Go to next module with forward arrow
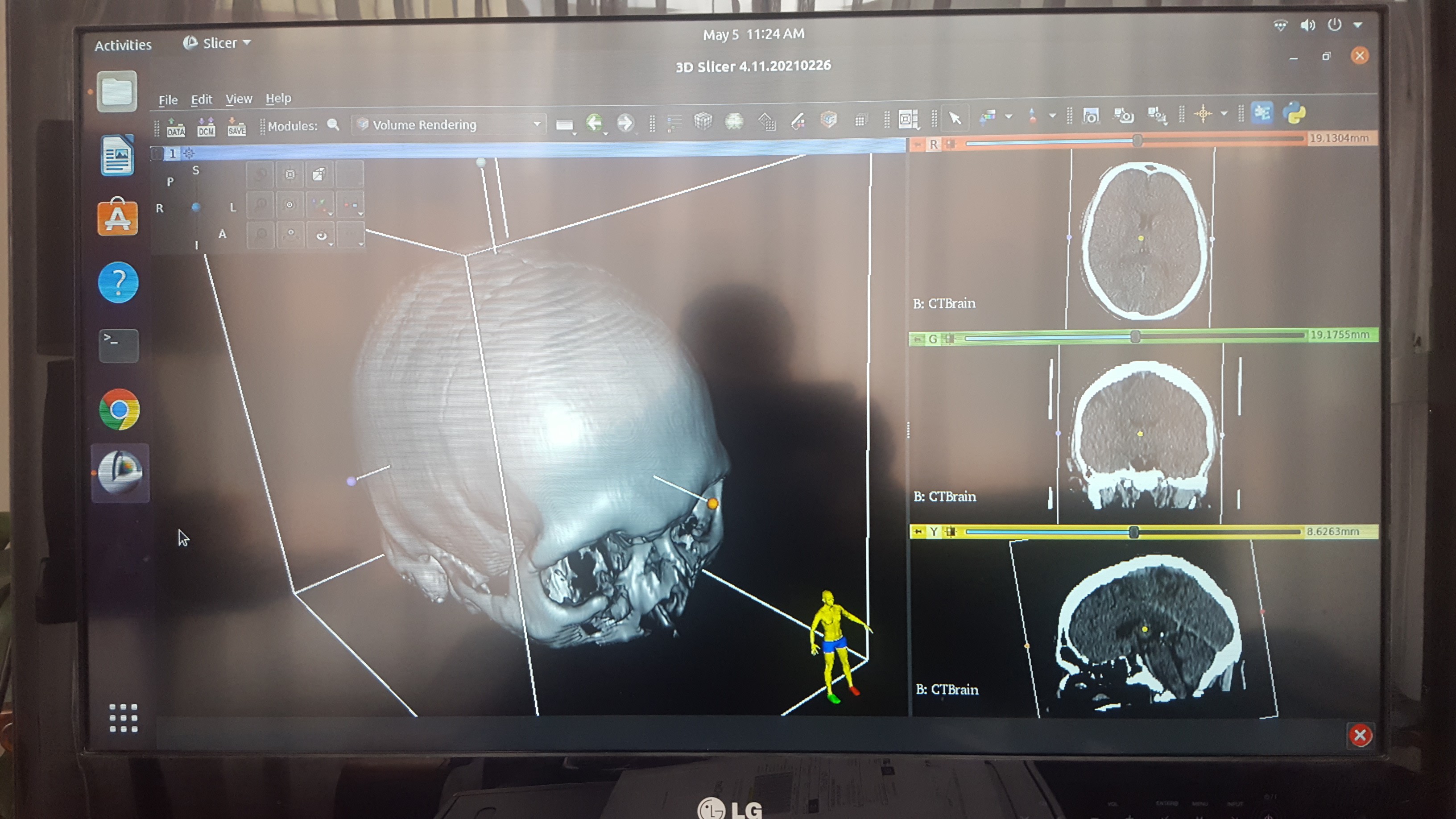The height and width of the screenshot is (819, 1456). [625, 122]
